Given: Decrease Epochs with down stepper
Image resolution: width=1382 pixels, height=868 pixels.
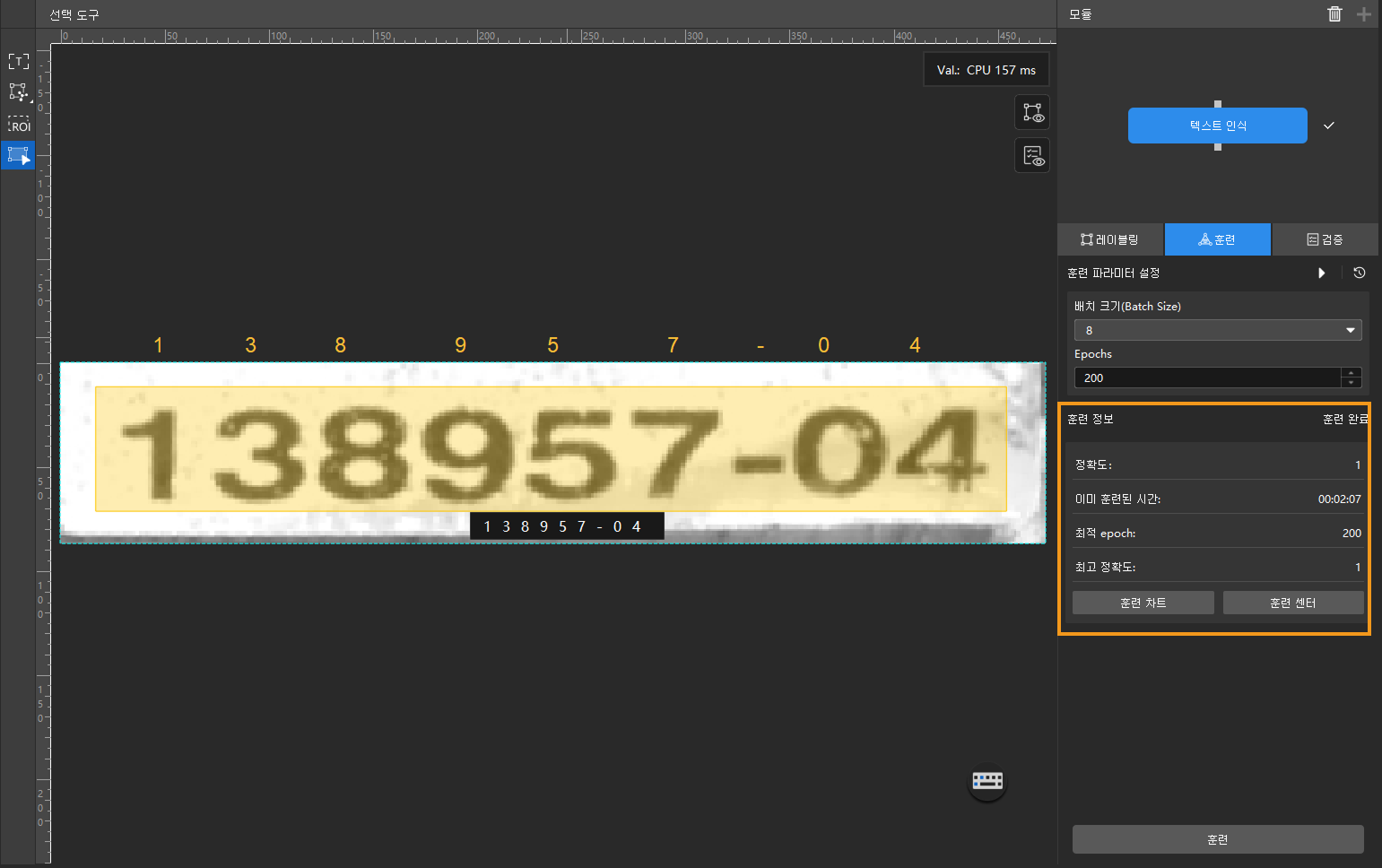Looking at the screenshot, I should (1352, 383).
